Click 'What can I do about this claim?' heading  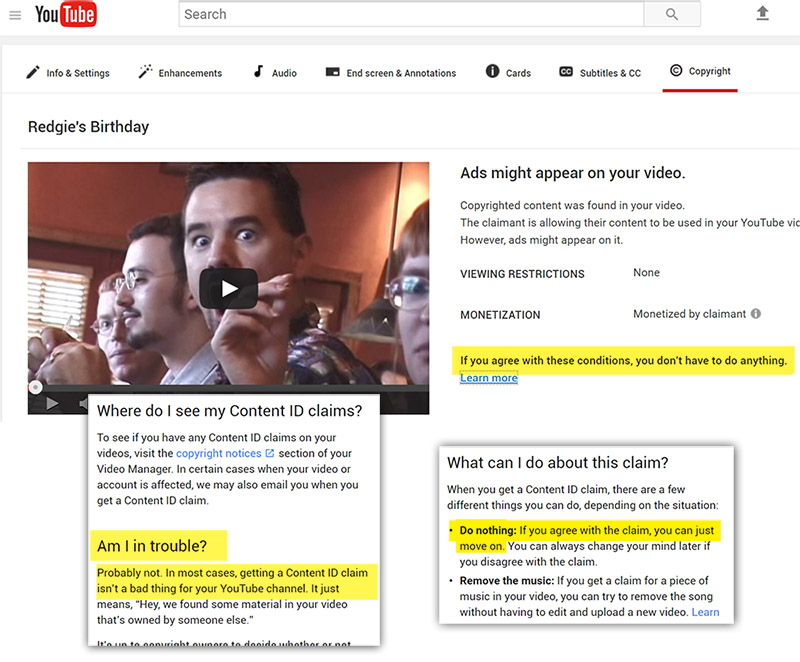click(558, 463)
